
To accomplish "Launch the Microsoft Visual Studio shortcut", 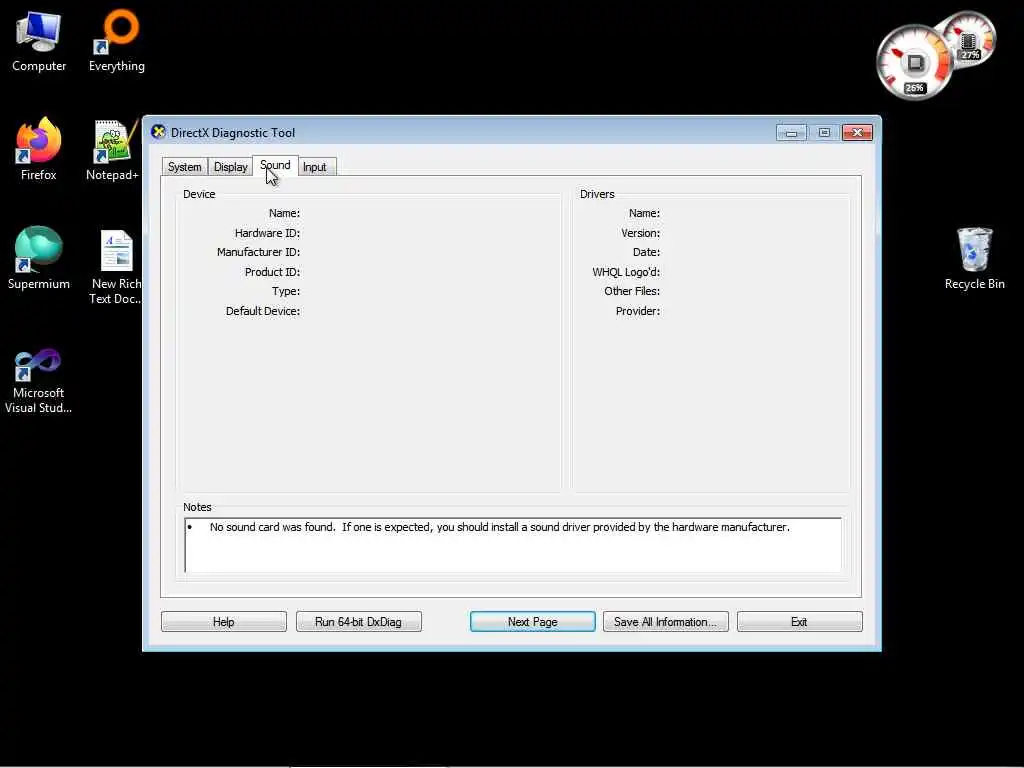I will coord(39,381).
